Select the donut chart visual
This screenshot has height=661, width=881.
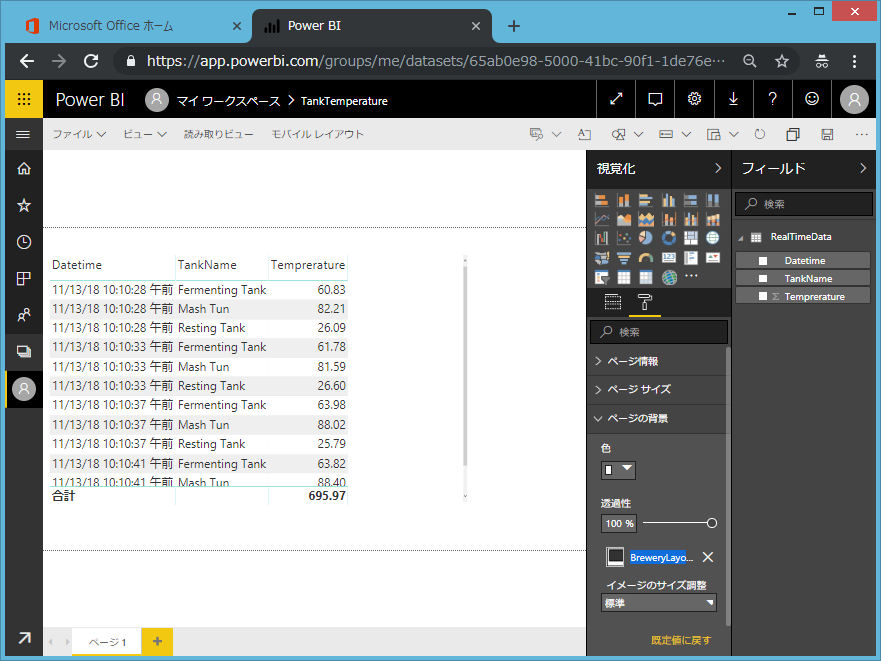pos(668,238)
